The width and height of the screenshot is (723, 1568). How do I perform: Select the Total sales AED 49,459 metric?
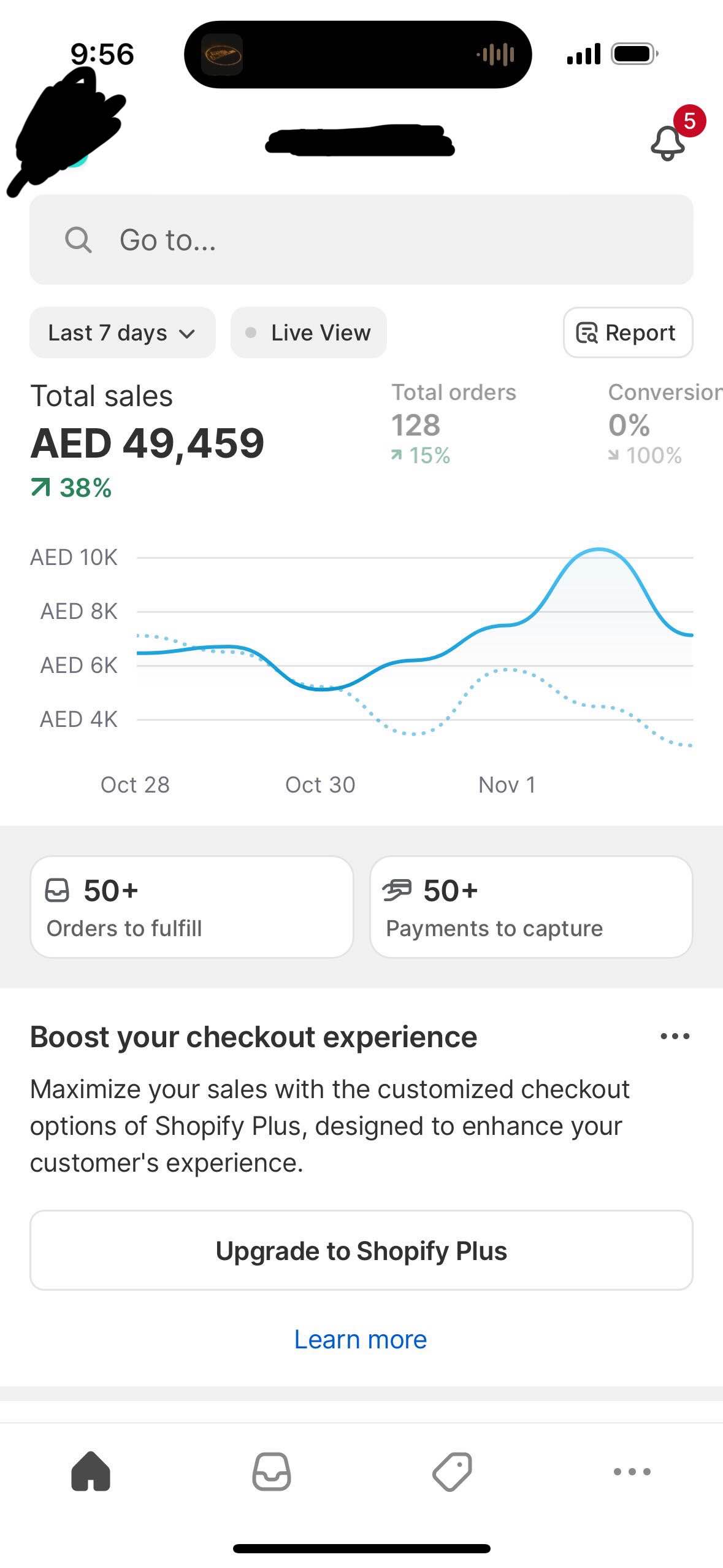pos(147,440)
